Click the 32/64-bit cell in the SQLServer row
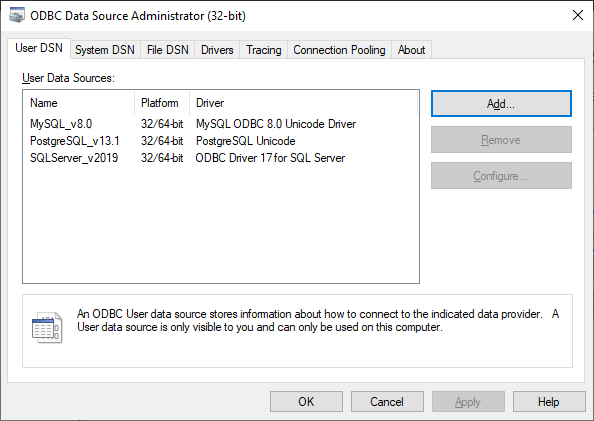The height and width of the screenshot is (421, 594). pos(162,158)
